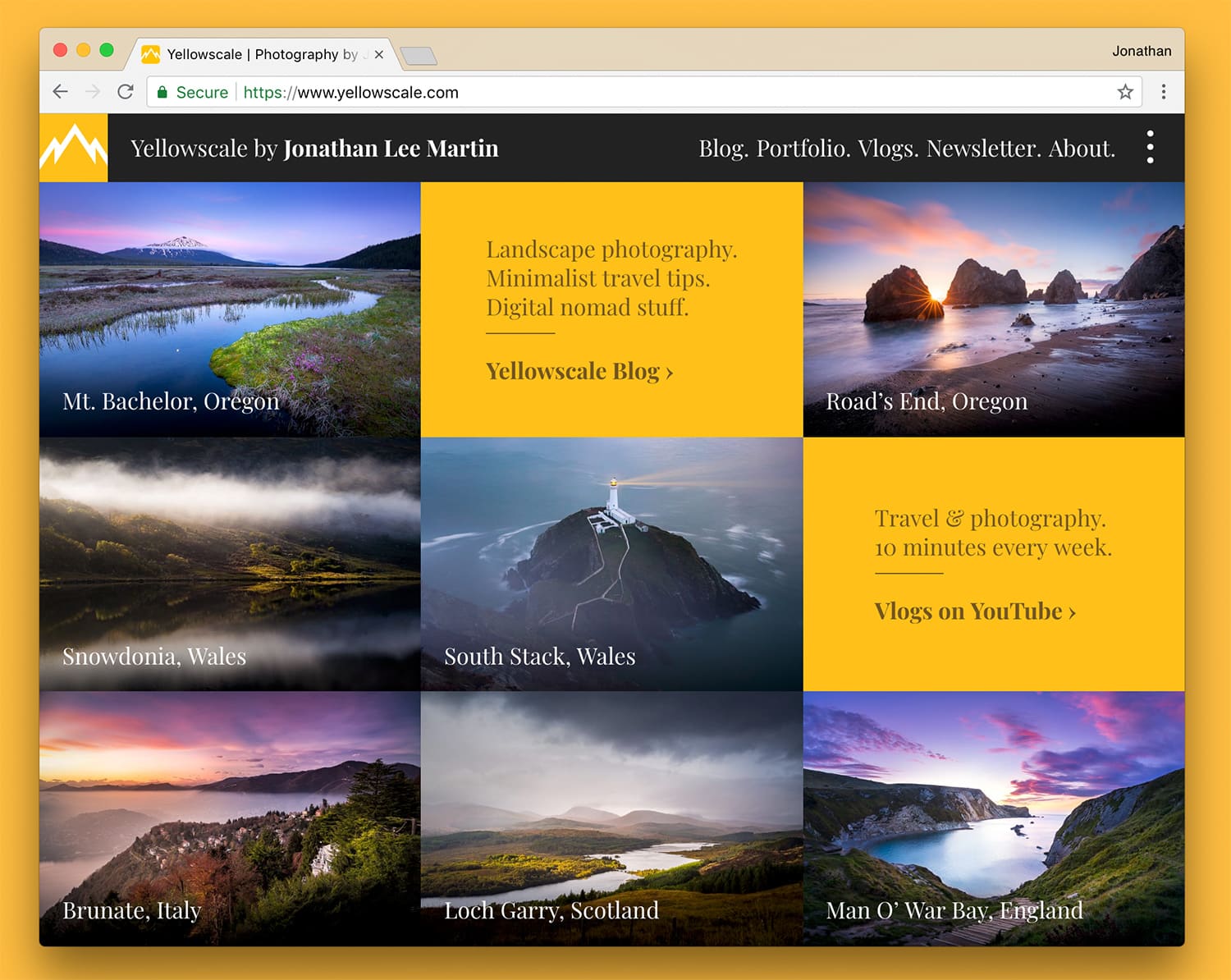This screenshot has height=980, width=1231.
Task: Open a new browser tab
Action: click(419, 55)
